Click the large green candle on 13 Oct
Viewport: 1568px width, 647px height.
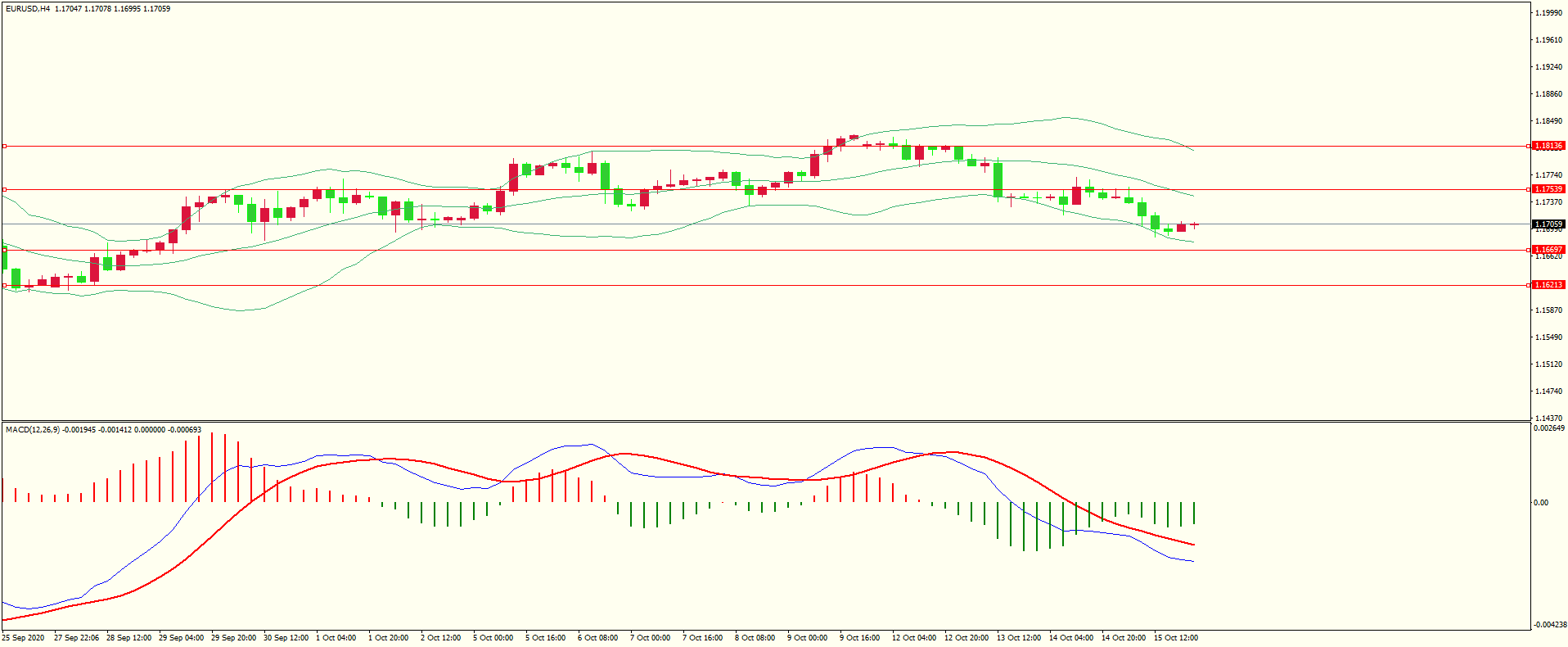pyautogui.click(x=998, y=180)
